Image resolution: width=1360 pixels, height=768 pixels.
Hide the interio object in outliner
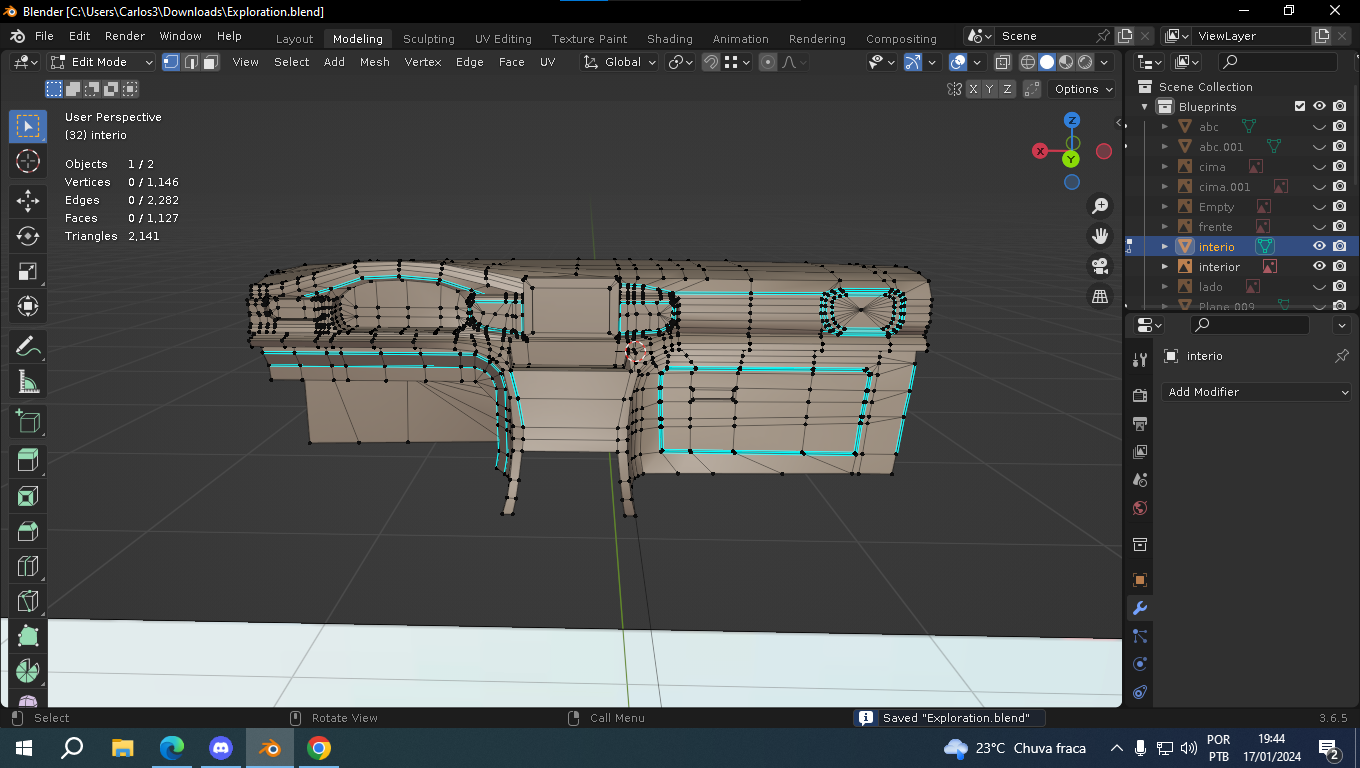tap(1319, 246)
